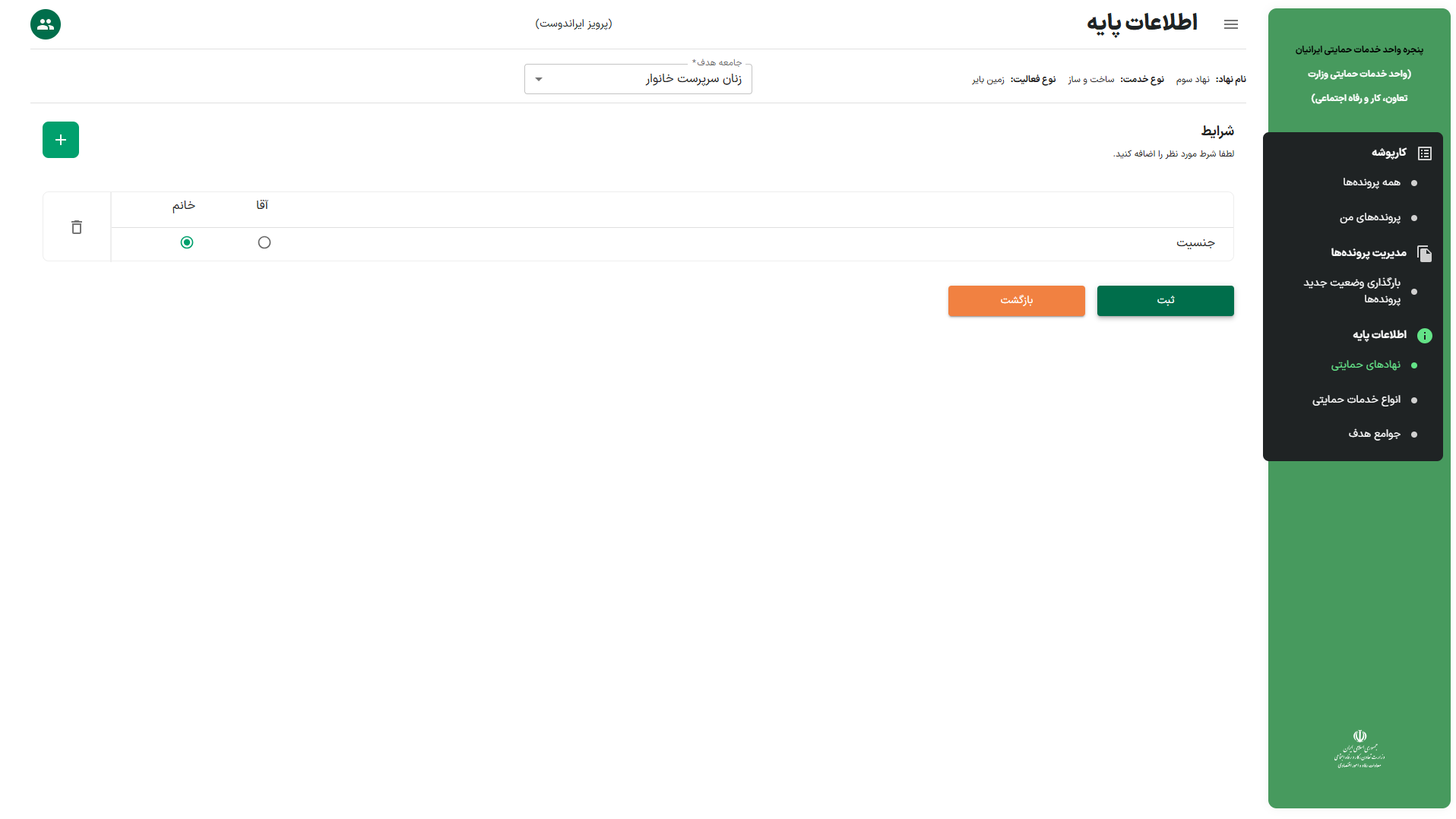Viewport: 1456px width, 819px height.
Task: Click the اطلاعات پایه info icon
Action: pyautogui.click(x=1424, y=336)
